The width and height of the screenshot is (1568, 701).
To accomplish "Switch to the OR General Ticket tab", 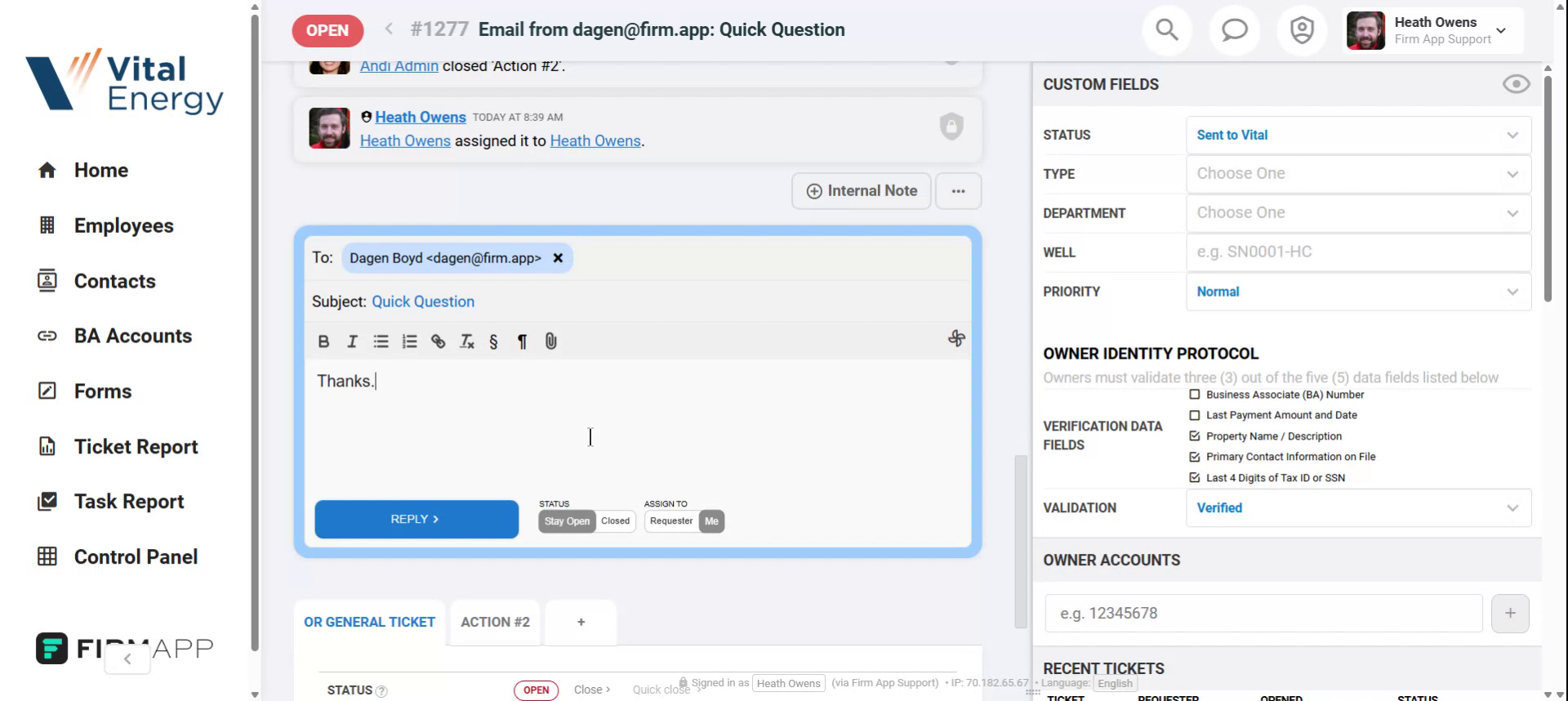I will coord(369,623).
